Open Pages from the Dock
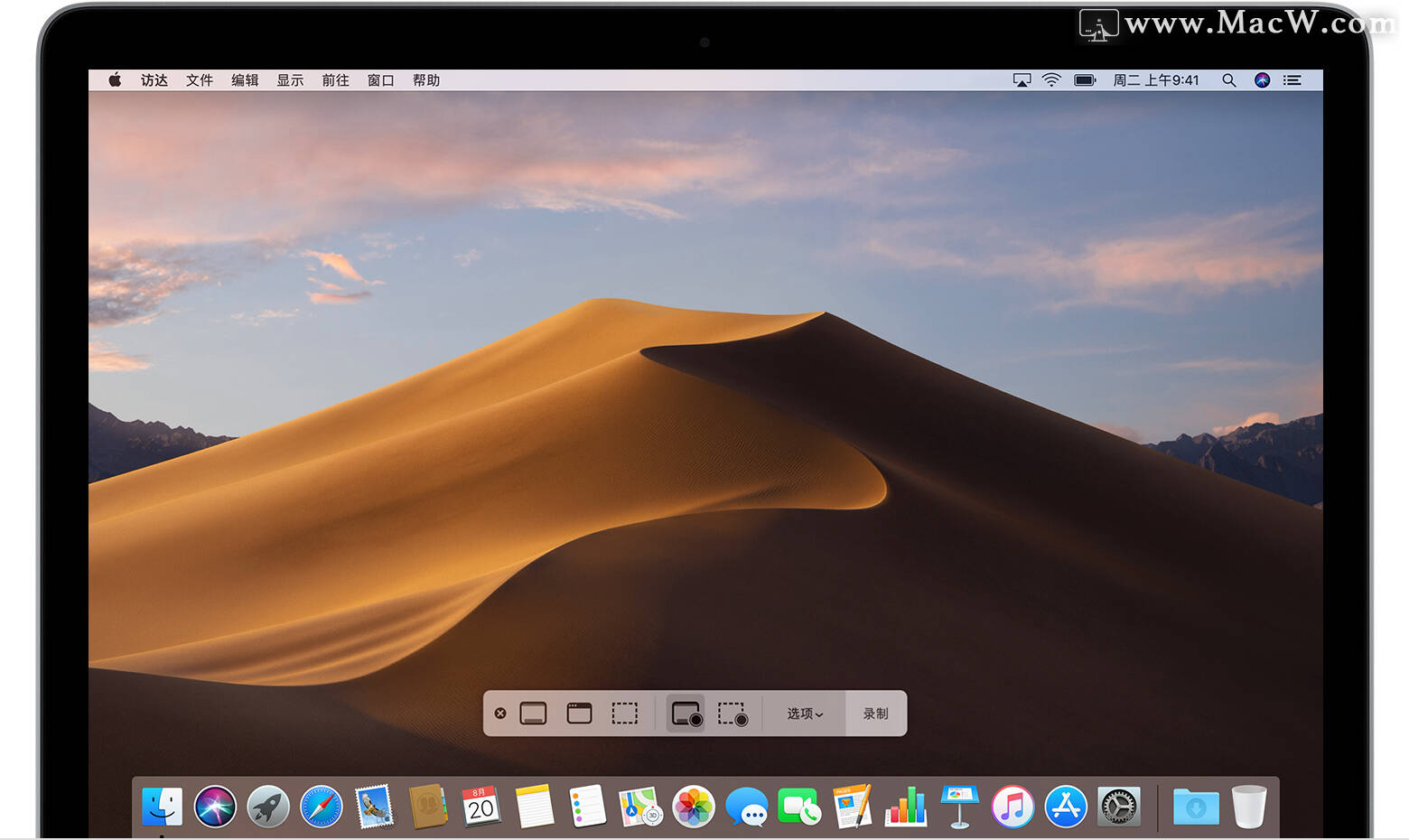The height and width of the screenshot is (840, 1409). point(853,807)
